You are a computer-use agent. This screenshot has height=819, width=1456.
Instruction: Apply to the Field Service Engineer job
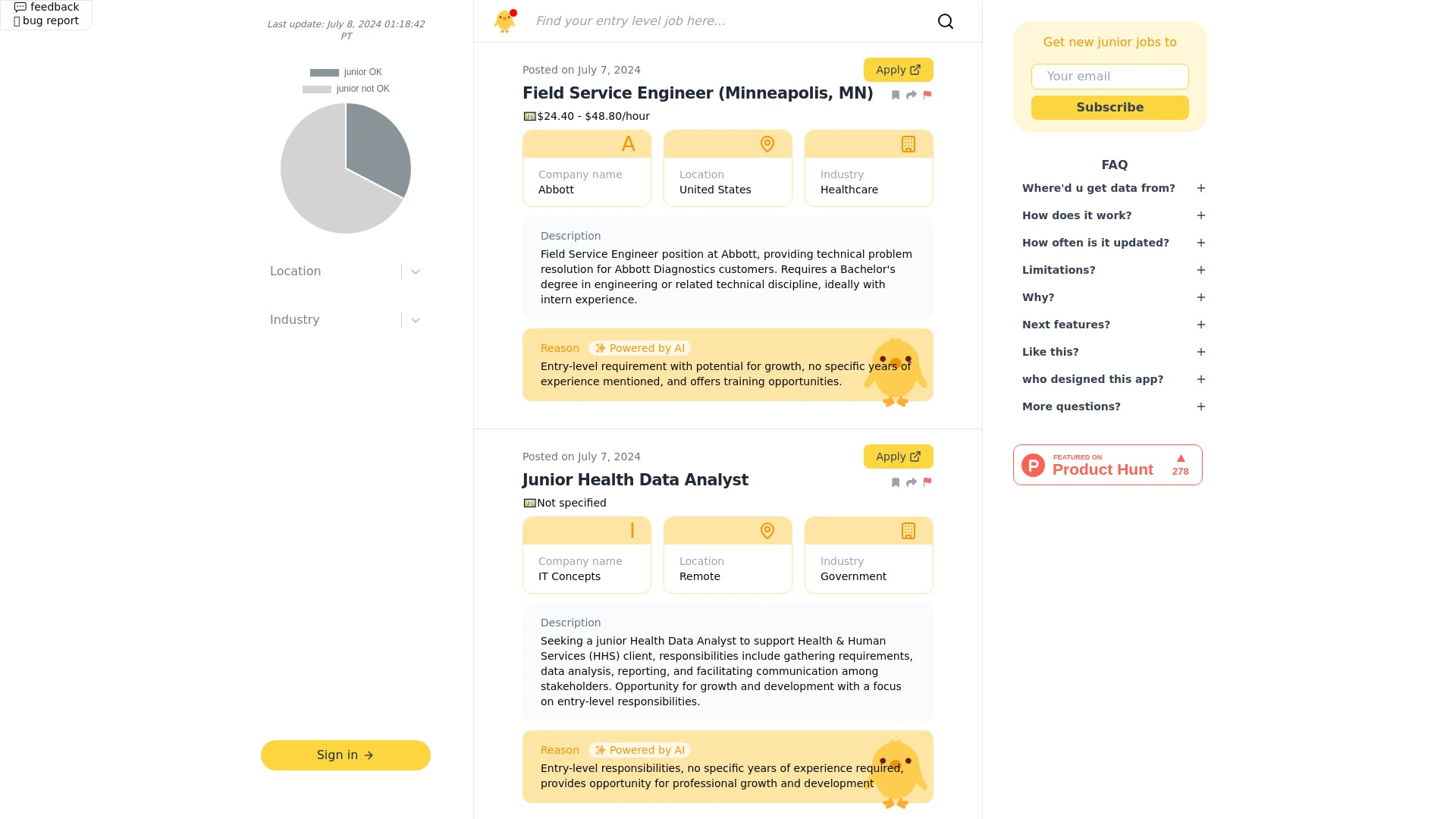point(898,69)
